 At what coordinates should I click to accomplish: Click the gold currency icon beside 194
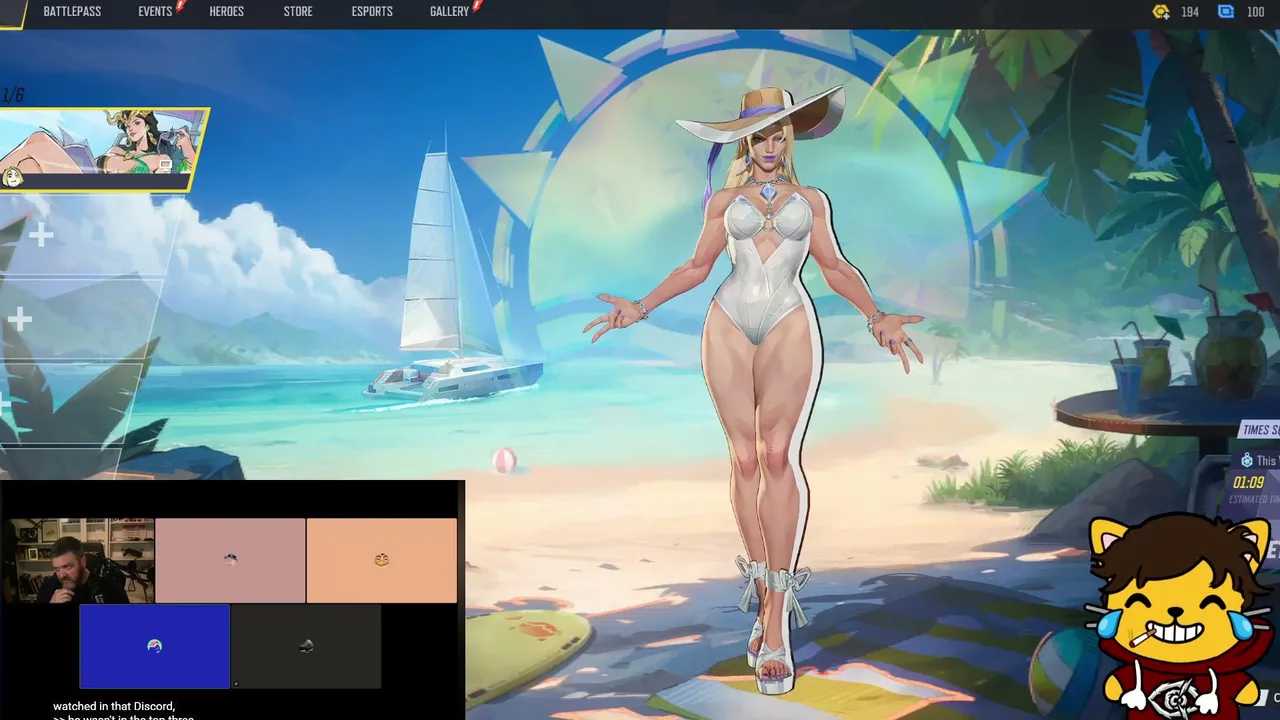coord(1161,12)
